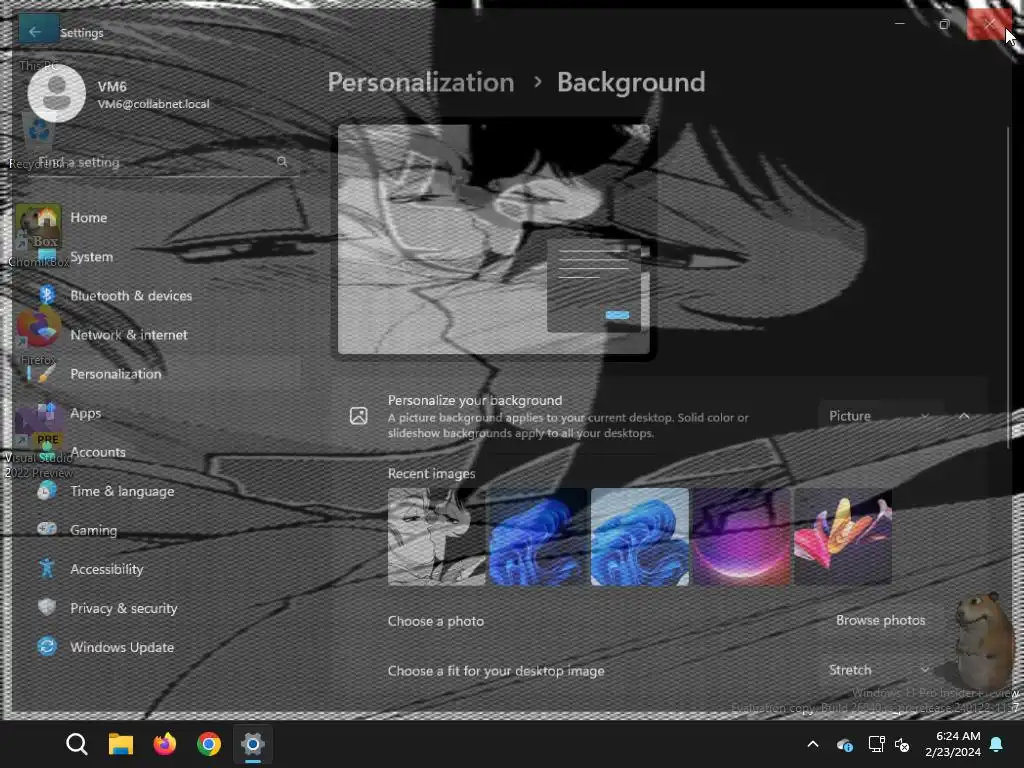Open the Stretch fit dropdown

880,670
